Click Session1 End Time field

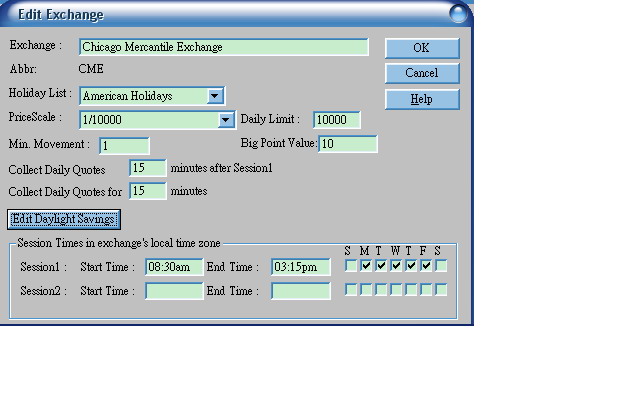click(300, 267)
